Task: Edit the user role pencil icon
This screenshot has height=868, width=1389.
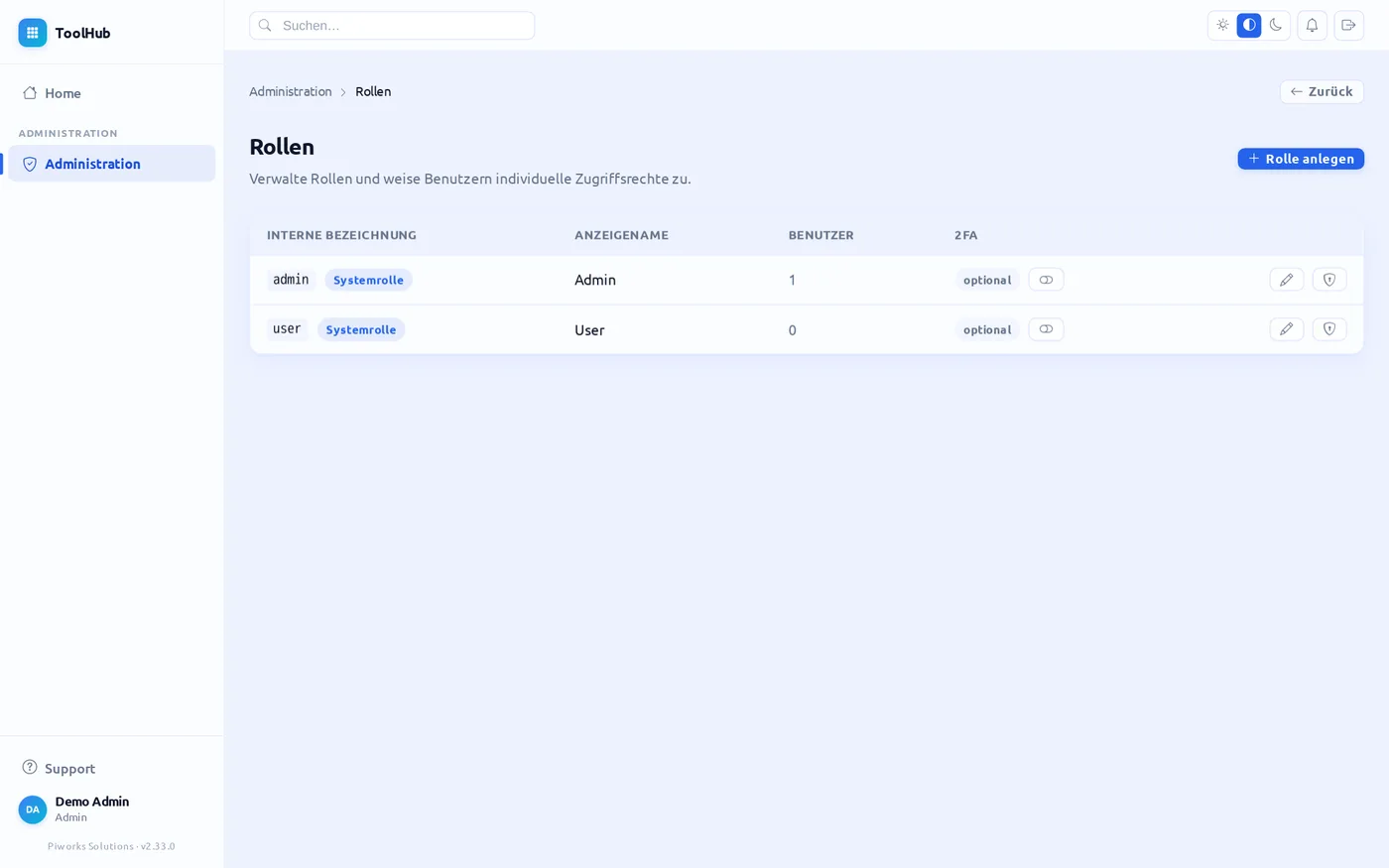Action: (1287, 329)
